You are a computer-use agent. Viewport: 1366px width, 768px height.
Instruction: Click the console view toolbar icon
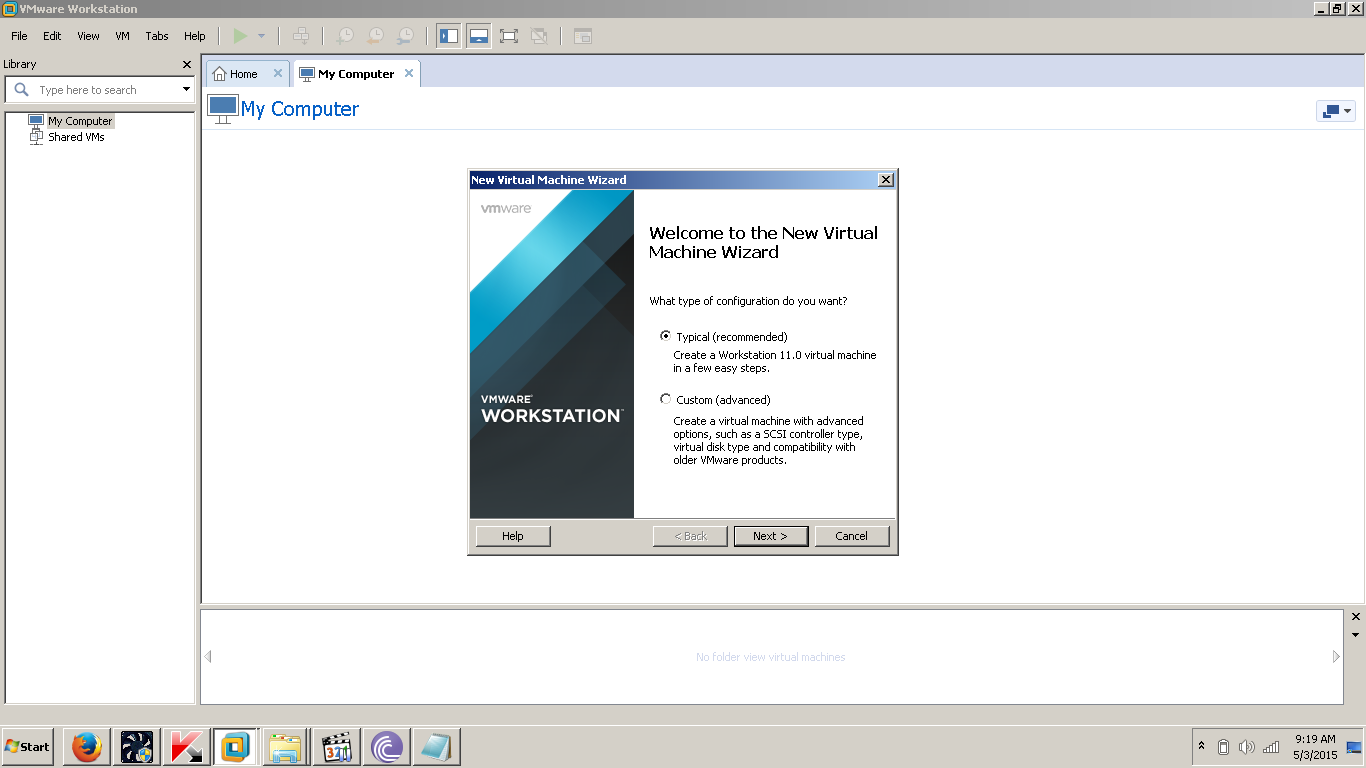click(583, 36)
